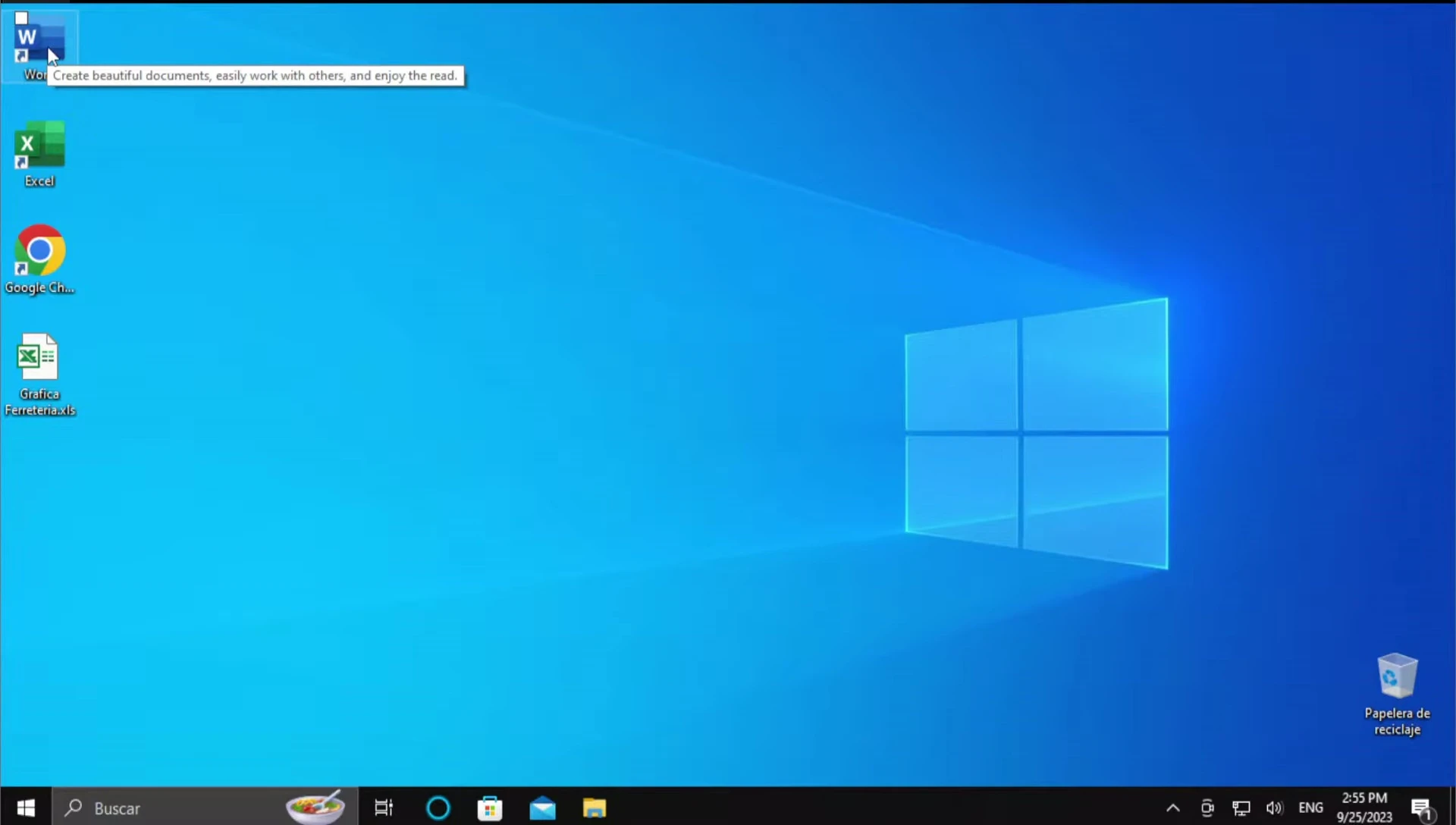Launch Cortana from the taskbar
The image size is (1456, 825).
[x=438, y=808]
